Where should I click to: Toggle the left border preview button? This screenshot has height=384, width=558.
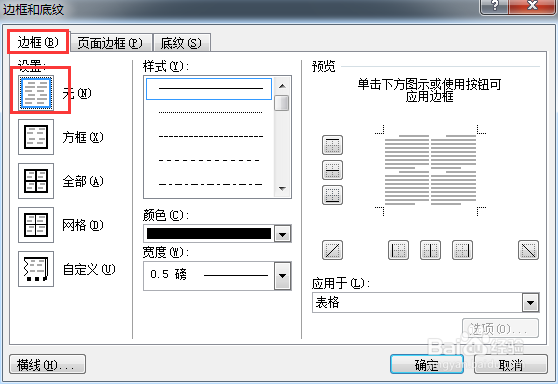(x=398, y=250)
